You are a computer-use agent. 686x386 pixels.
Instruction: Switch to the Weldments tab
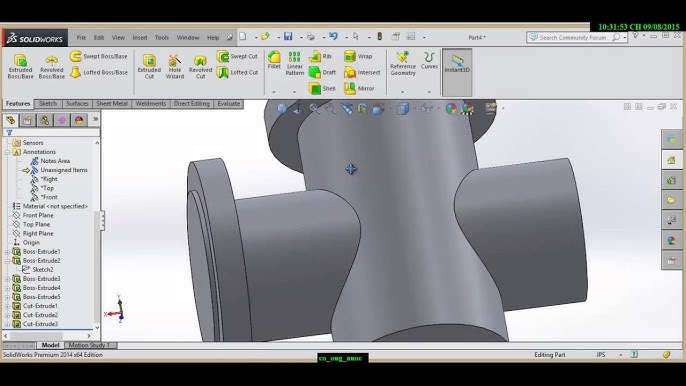coord(150,104)
